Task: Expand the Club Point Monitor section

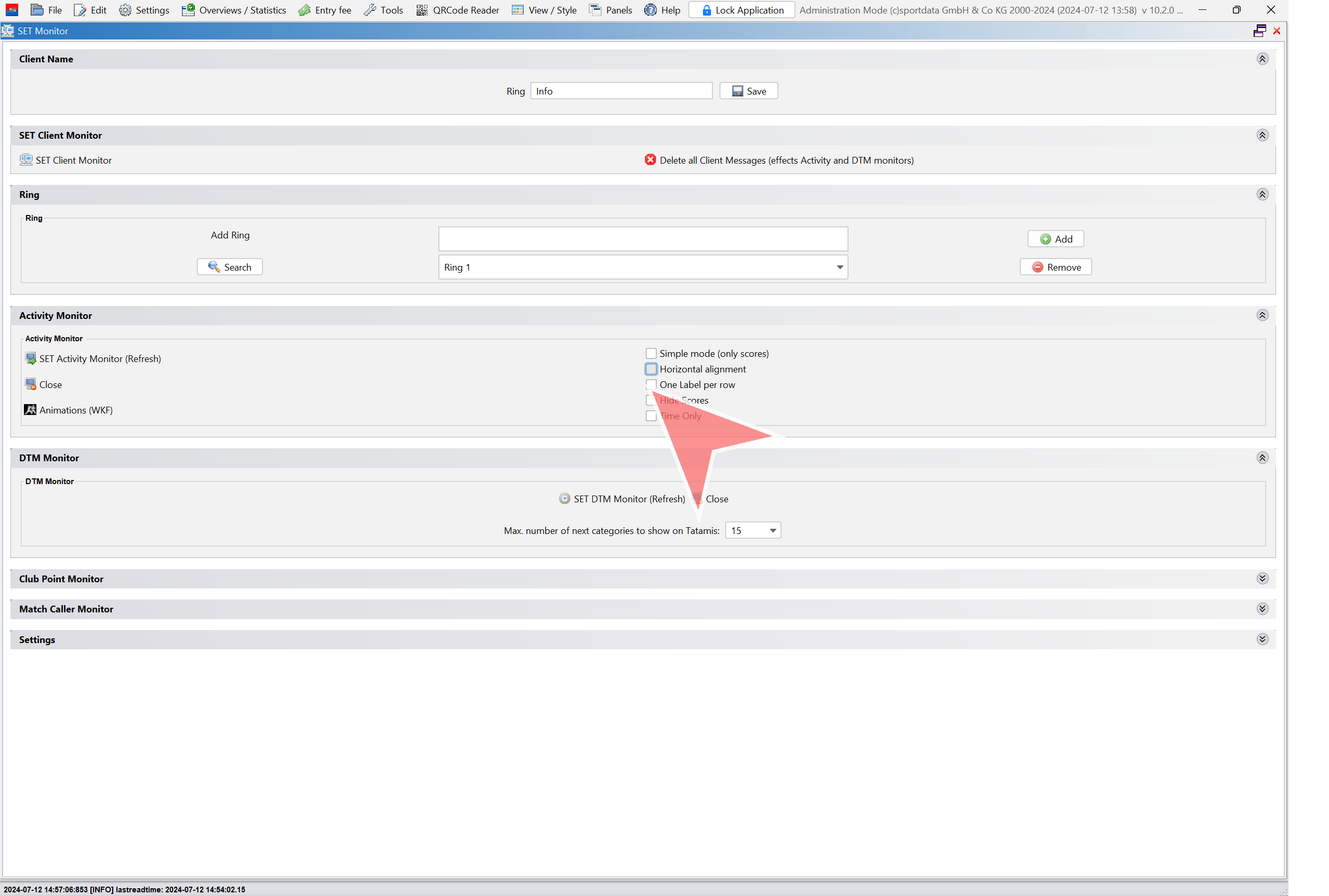Action: [x=1262, y=578]
